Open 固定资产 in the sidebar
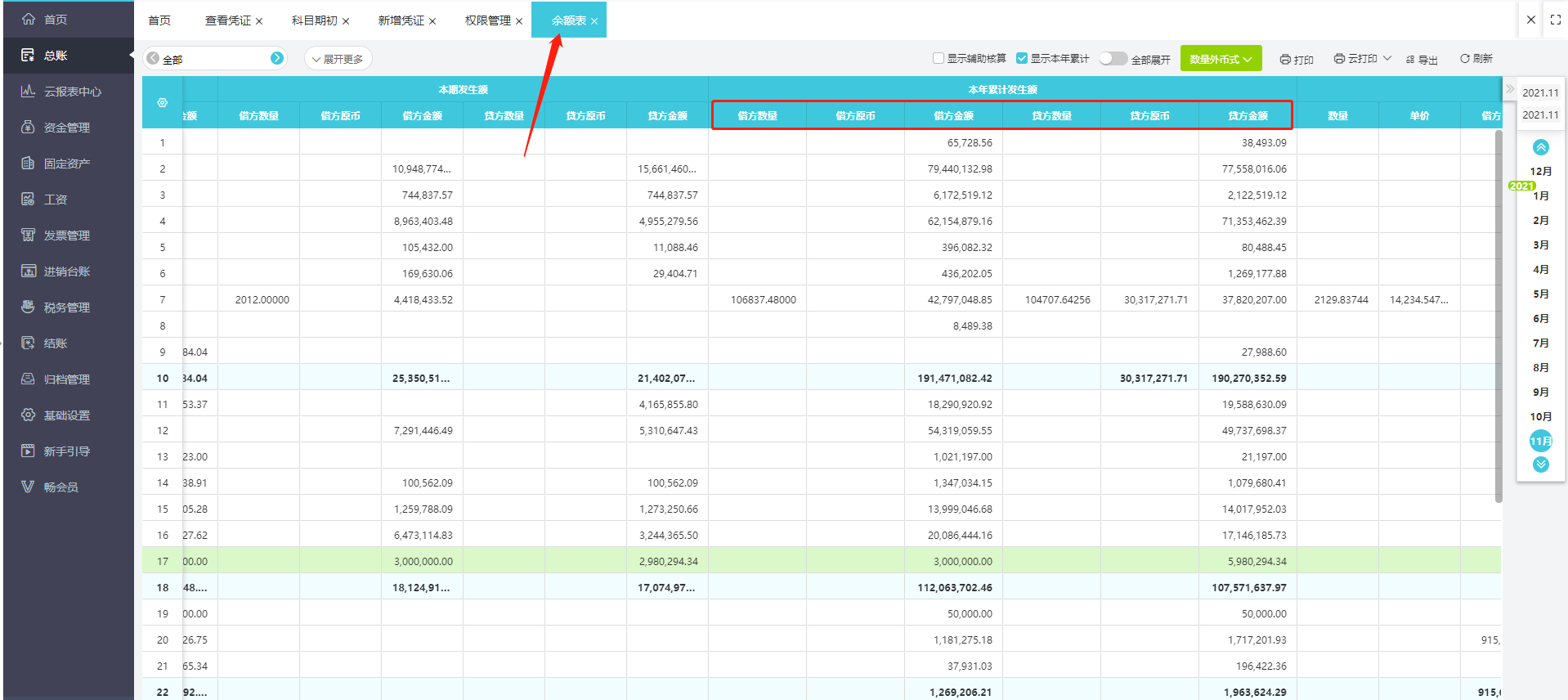Image resolution: width=1568 pixels, height=700 pixels. (x=67, y=164)
